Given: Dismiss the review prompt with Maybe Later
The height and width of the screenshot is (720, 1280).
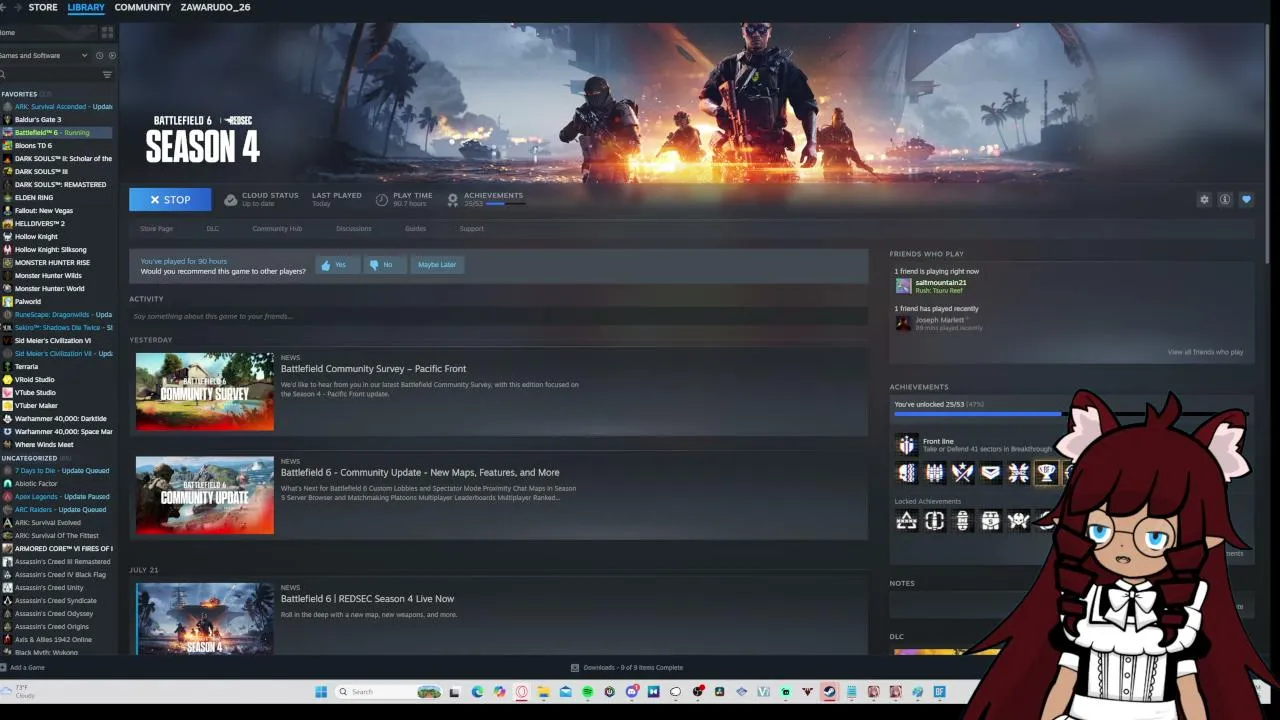Looking at the screenshot, I should point(437,265).
